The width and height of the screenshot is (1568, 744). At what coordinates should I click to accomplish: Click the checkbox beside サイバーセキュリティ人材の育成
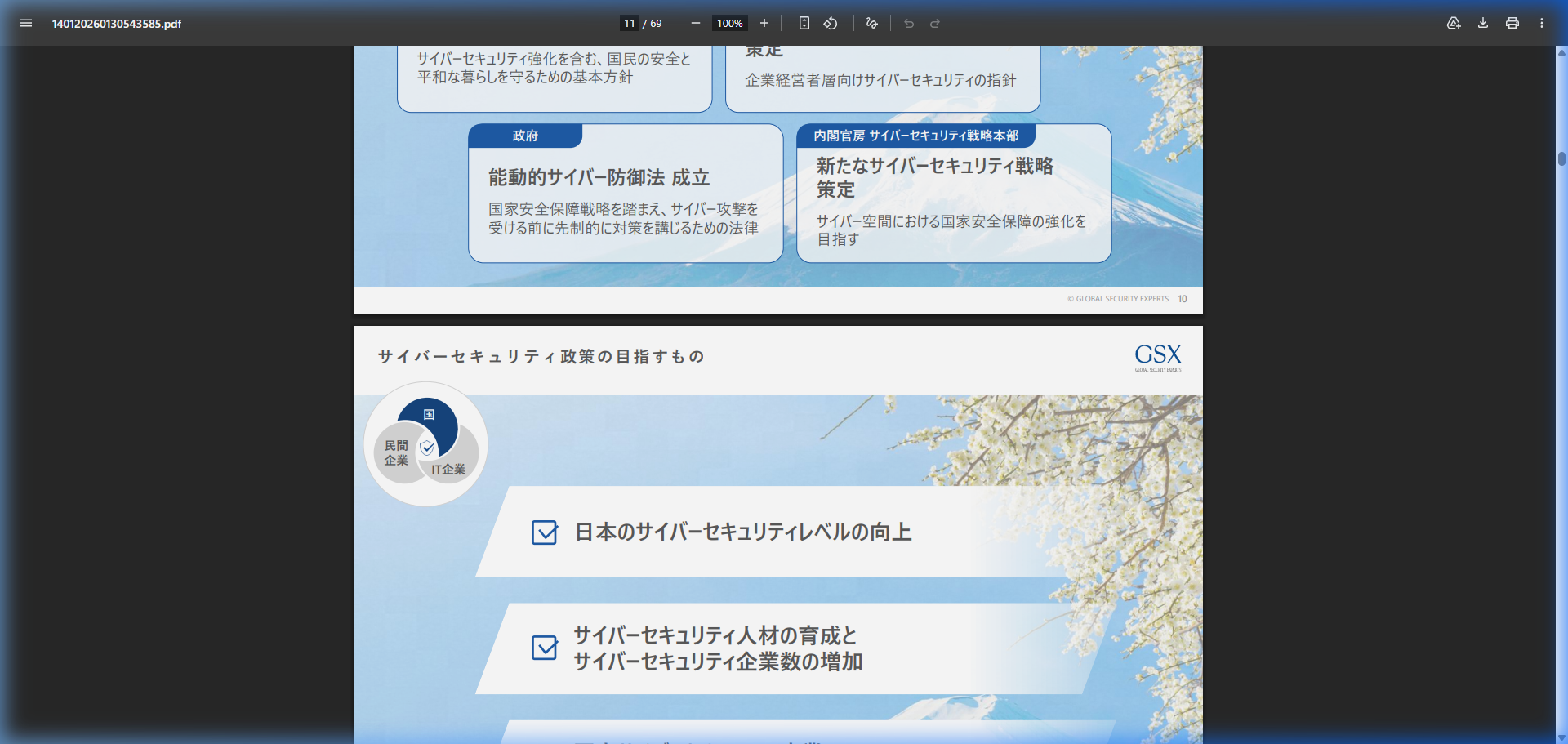click(x=544, y=648)
